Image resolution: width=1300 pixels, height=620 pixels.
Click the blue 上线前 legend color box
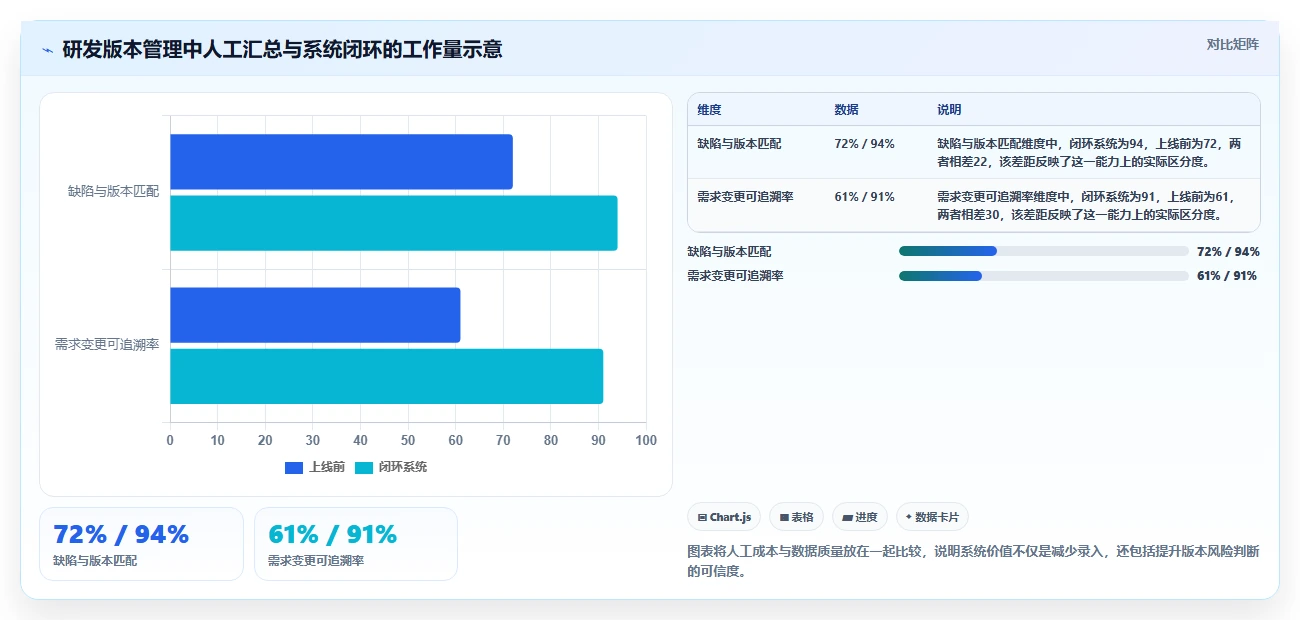click(294, 467)
